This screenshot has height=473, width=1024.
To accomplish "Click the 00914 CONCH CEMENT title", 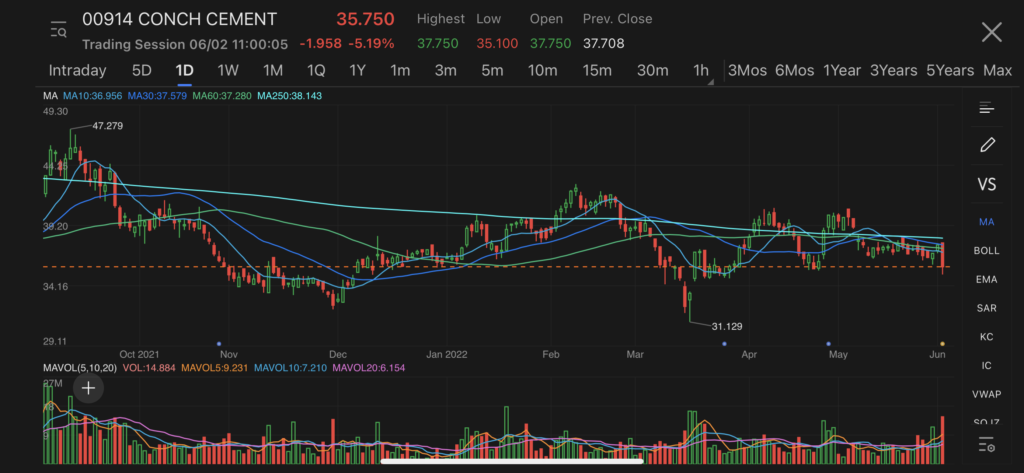I will click(x=180, y=20).
